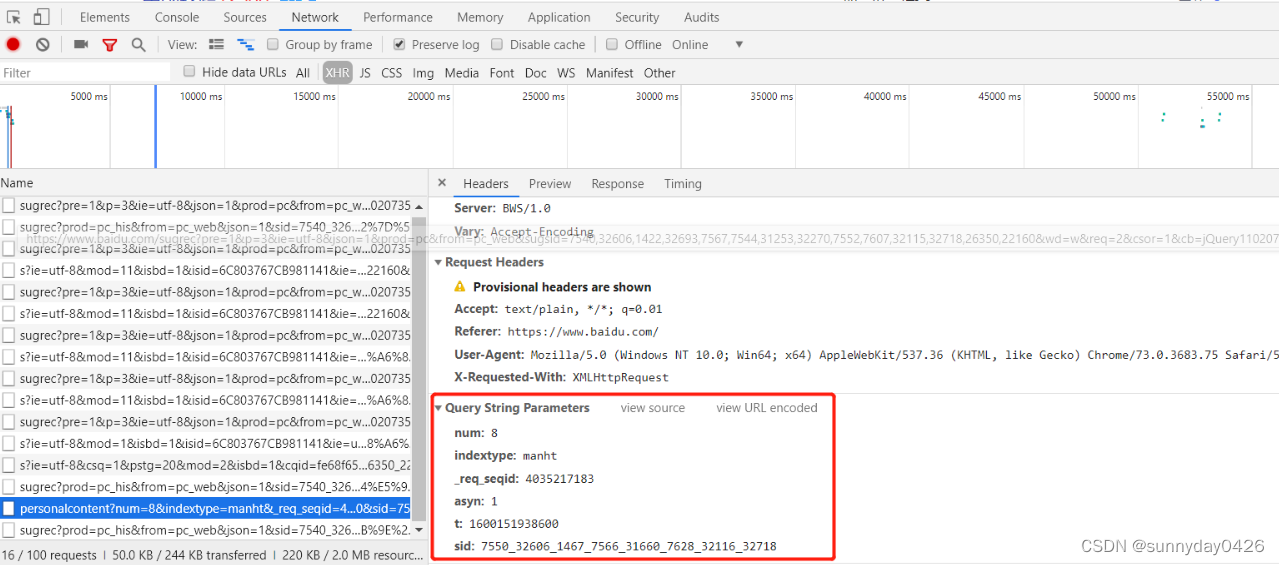Filter requests by Img

pos(423,73)
